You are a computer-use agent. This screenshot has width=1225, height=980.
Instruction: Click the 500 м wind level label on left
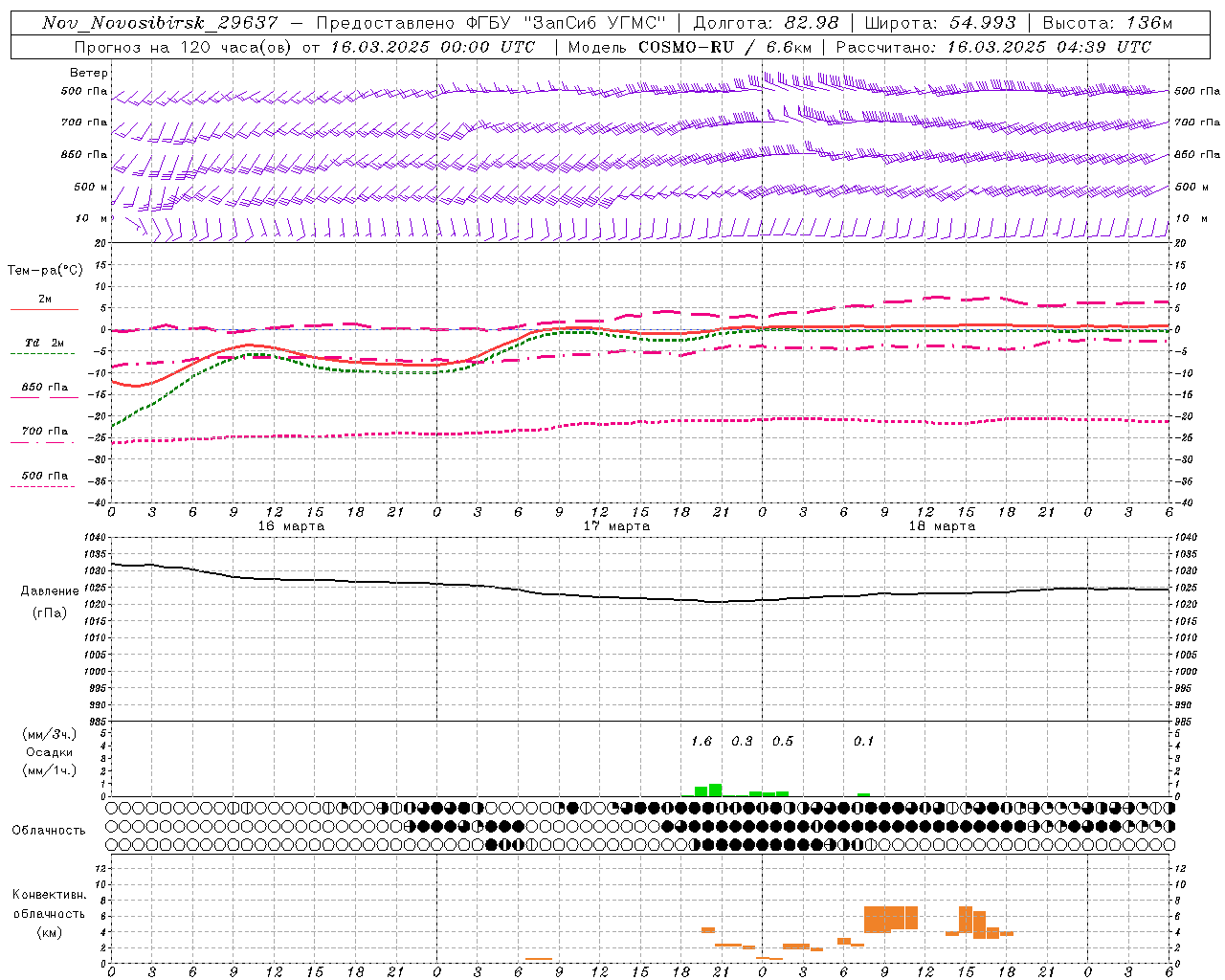pos(91,187)
